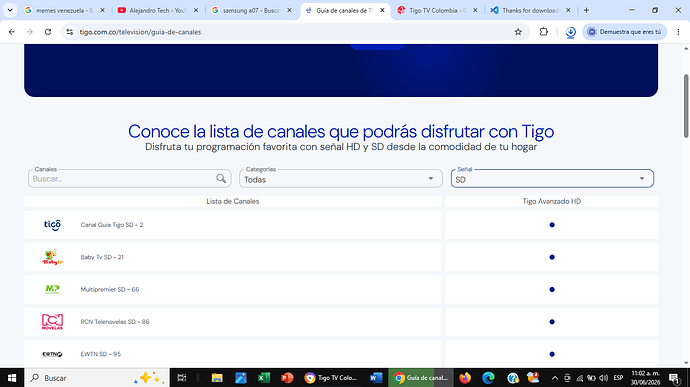This screenshot has height=387, width=690.
Task: Close the samsung a07 tab
Action: click(x=289, y=10)
